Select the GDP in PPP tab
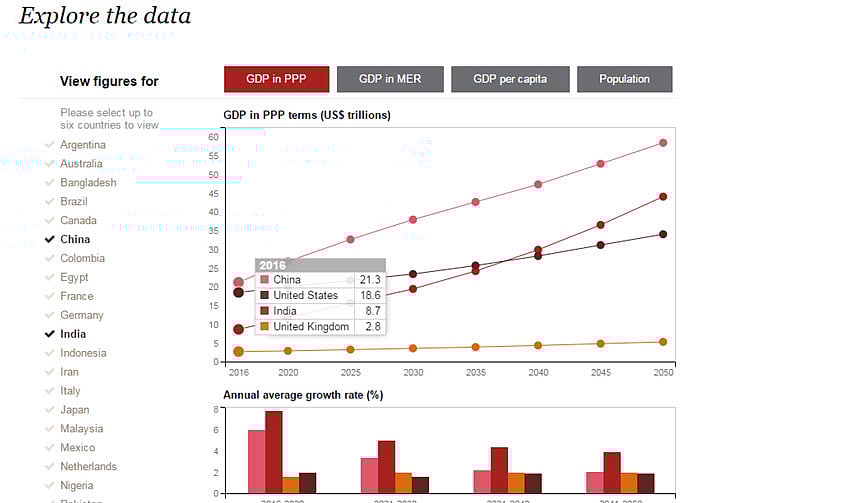849x503 pixels. tap(276, 79)
